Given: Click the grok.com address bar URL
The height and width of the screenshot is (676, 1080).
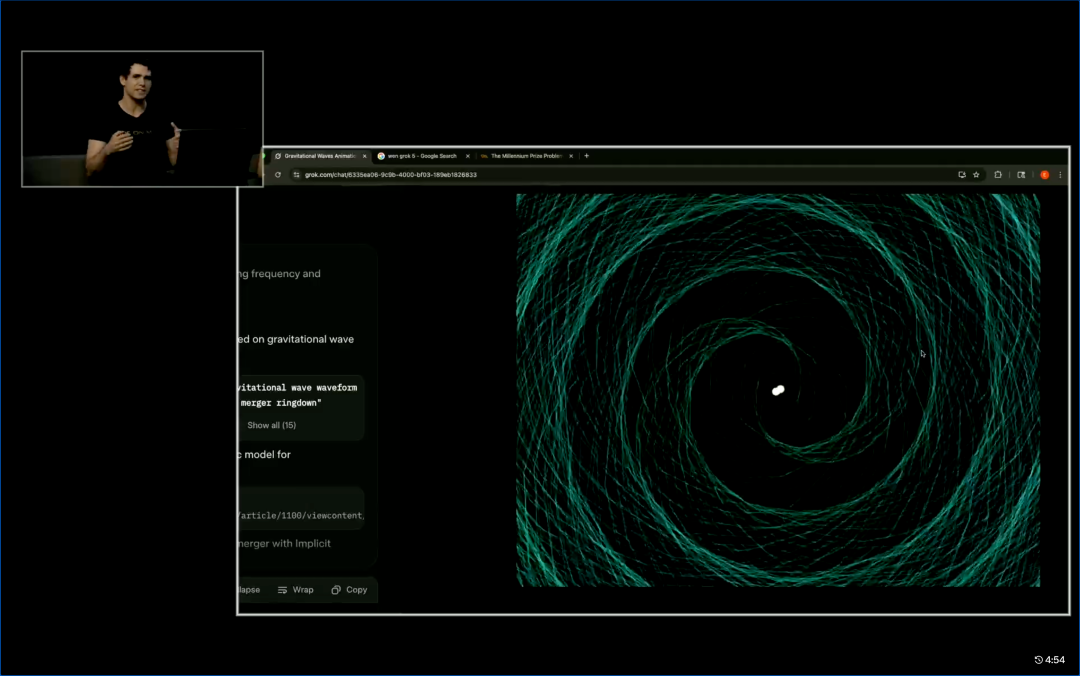Looking at the screenshot, I should (x=390, y=175).
